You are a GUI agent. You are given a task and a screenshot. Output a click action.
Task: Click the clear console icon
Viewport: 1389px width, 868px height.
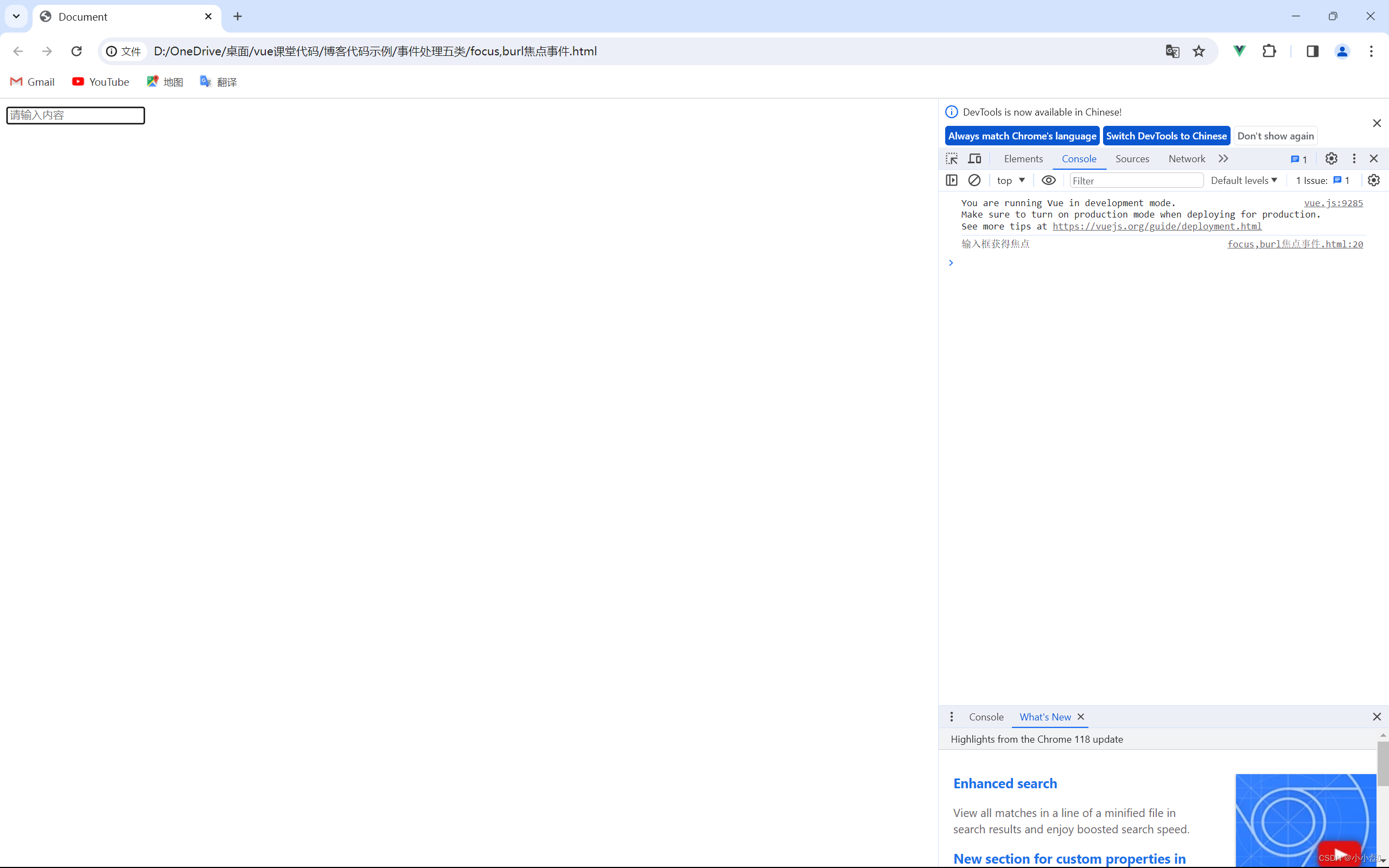click(974, 180)
